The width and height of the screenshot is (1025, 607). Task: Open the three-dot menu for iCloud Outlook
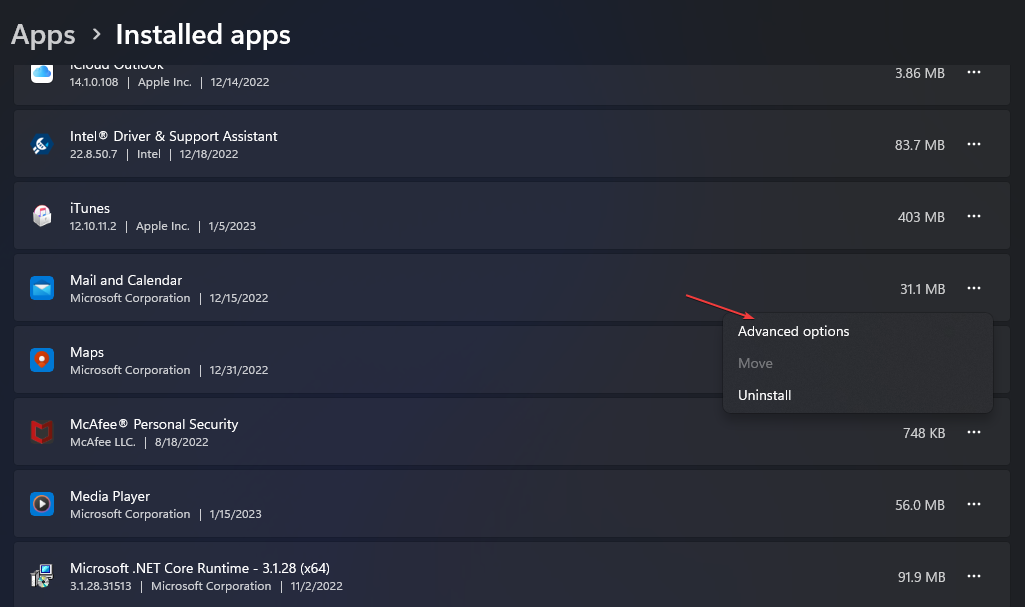pos(973,73)
